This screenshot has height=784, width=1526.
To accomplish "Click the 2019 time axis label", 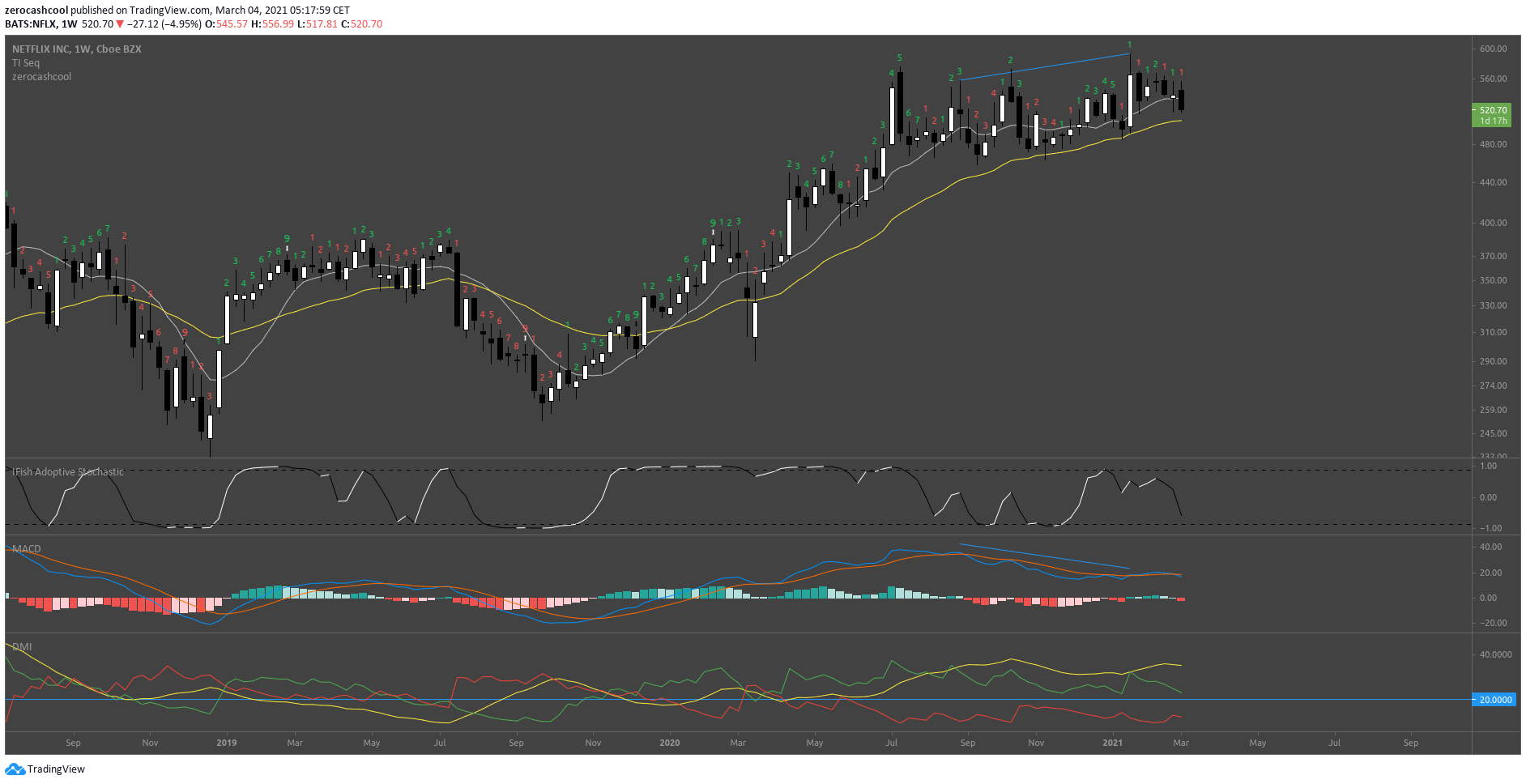I will pyautogui.click(x=227, y=743).
